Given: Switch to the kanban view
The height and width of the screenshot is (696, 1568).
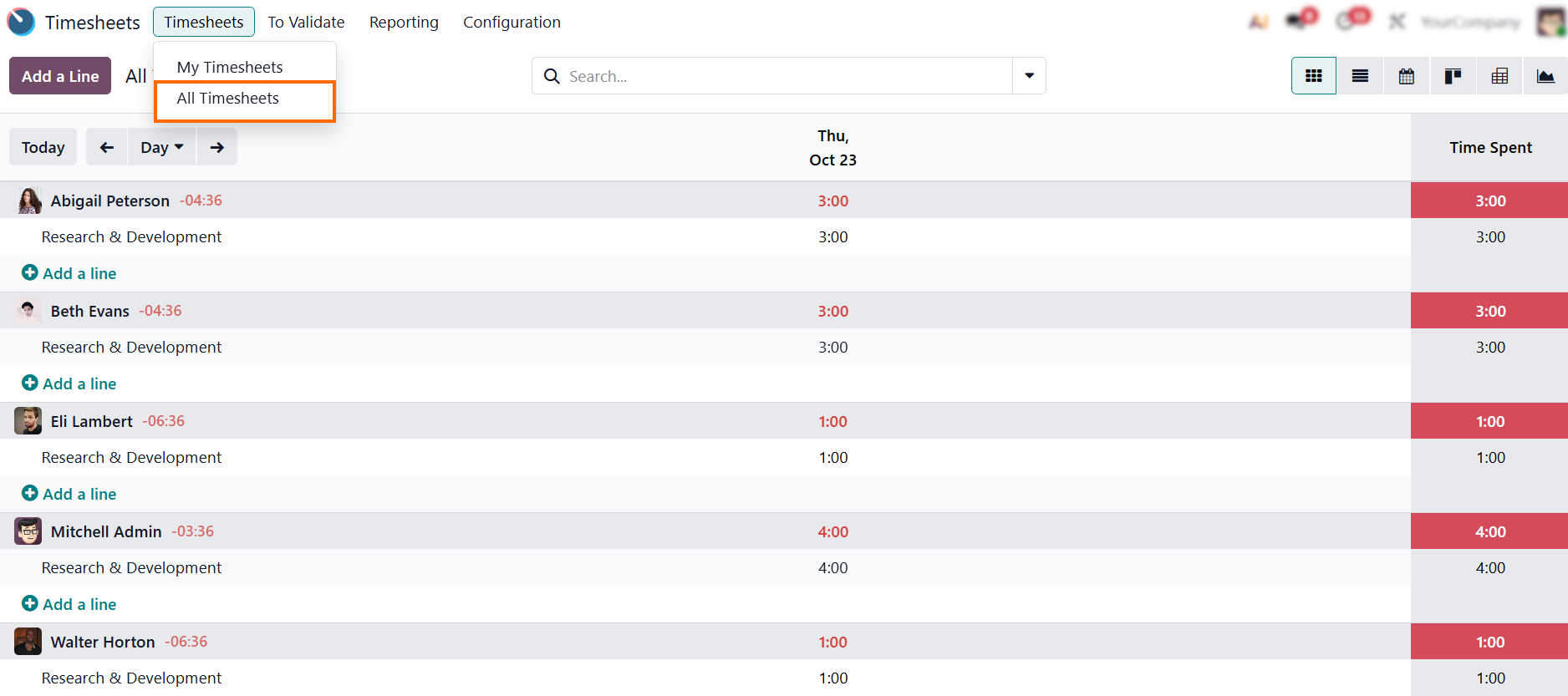Looking at the screenshot, I should [1453, 76].
